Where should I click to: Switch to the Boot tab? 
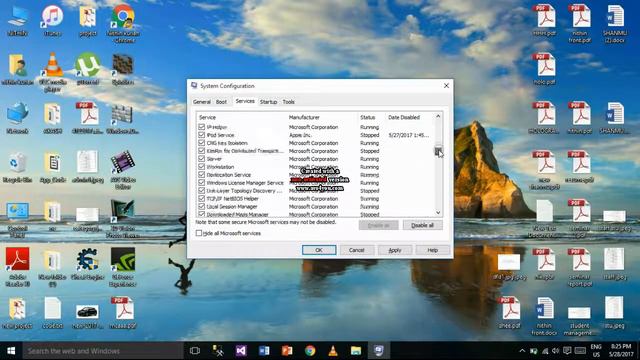point(221,102)
